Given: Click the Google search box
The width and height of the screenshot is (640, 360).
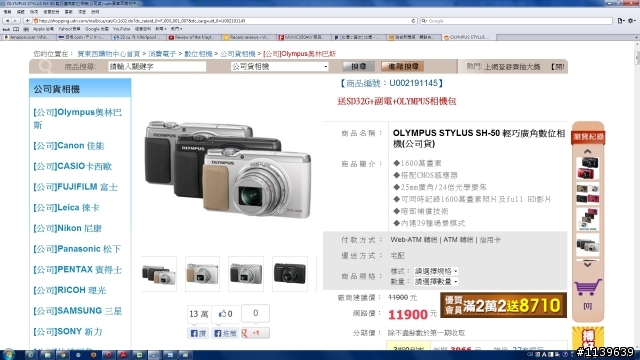Looking at the screenshot, I should pos(516,20).
